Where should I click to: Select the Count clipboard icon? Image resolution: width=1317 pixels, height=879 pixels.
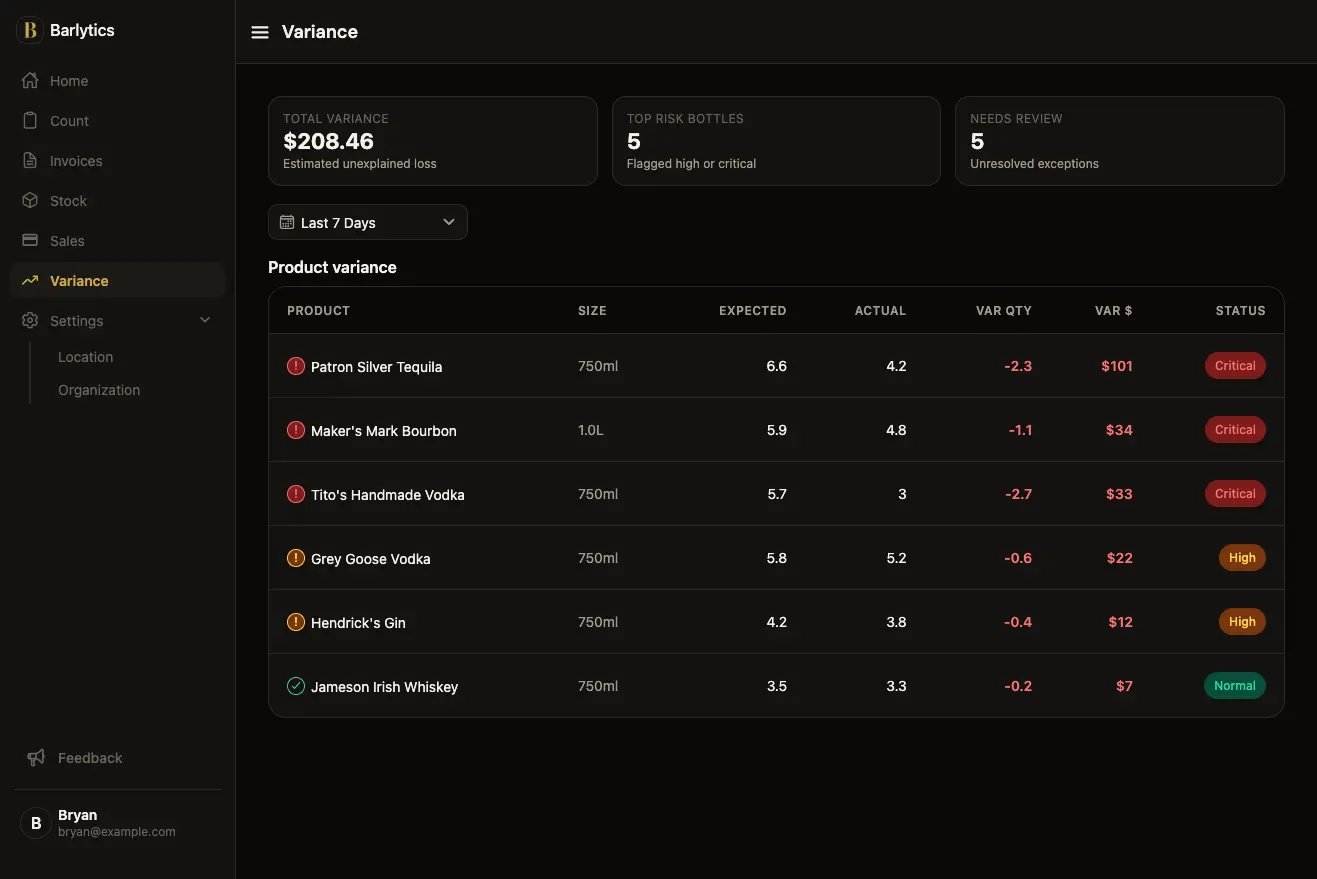click(30, 121)
